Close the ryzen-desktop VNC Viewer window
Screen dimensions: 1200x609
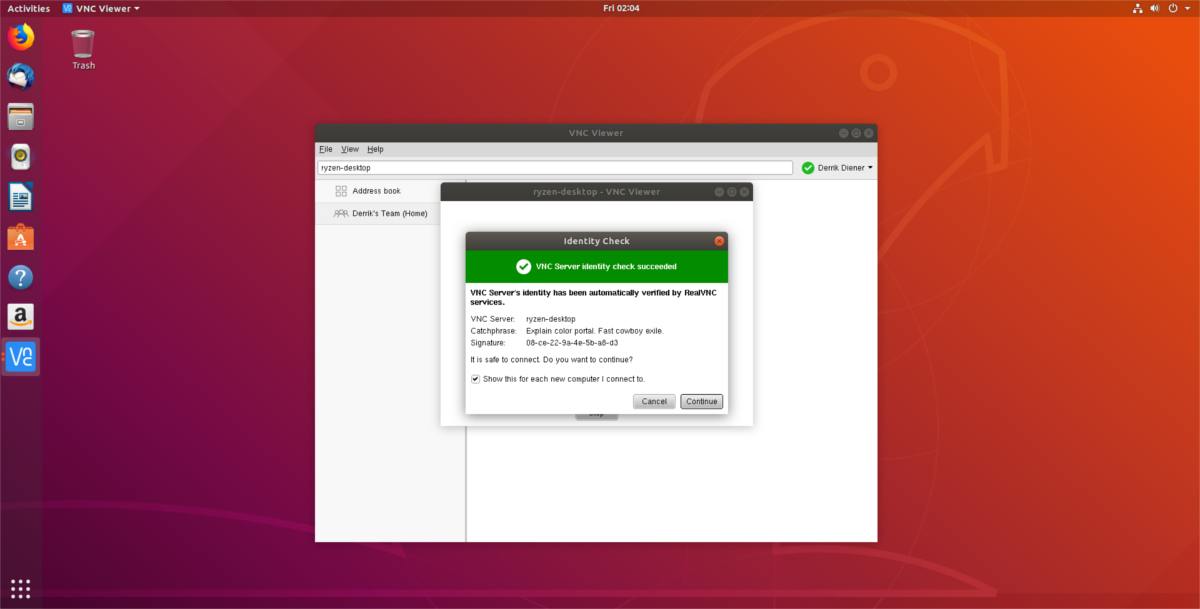coord(744,191)
